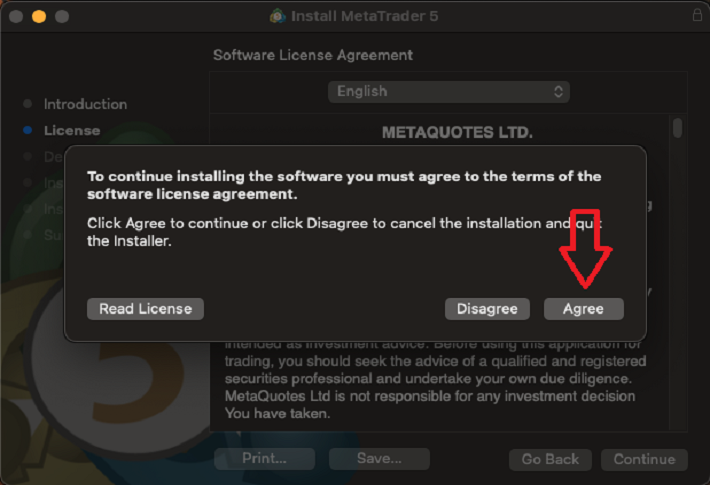Screen dimensions: 710x485
Task: Open the full text via Read License
Action: (x=145, y=309)
